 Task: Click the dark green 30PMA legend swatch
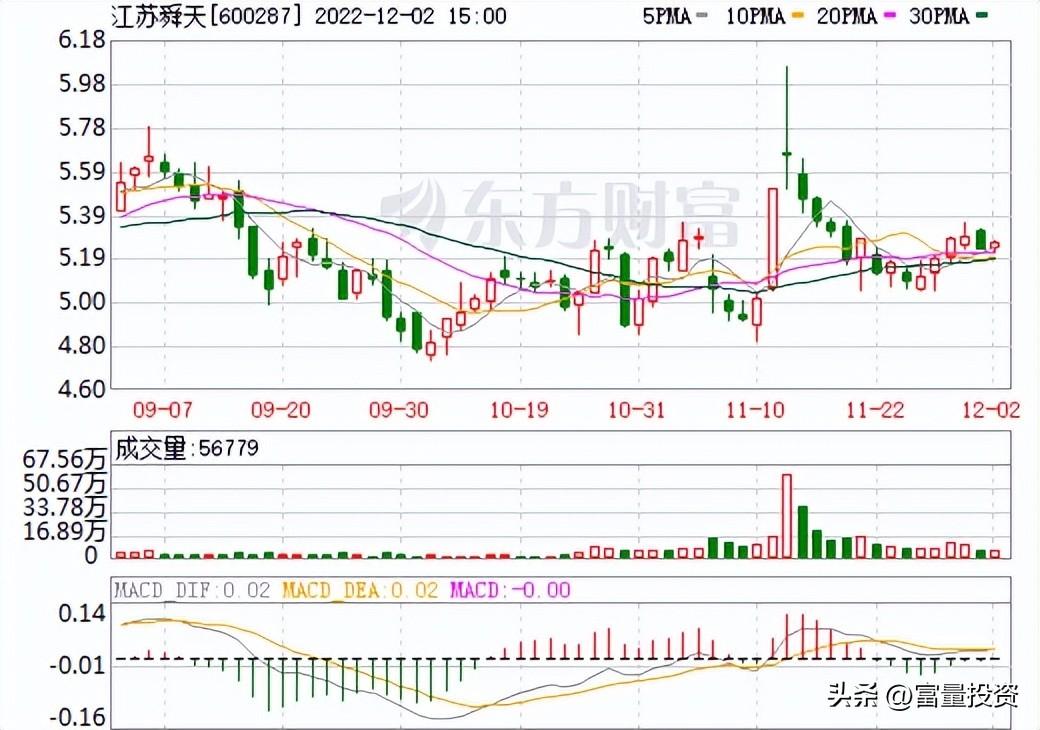981,15
